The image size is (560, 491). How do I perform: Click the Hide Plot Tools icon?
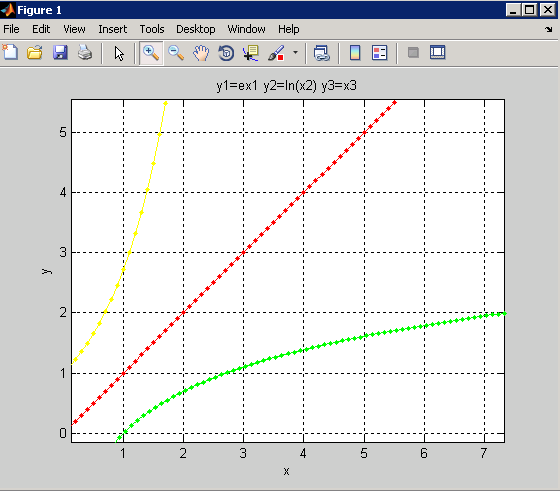point(413,53)
